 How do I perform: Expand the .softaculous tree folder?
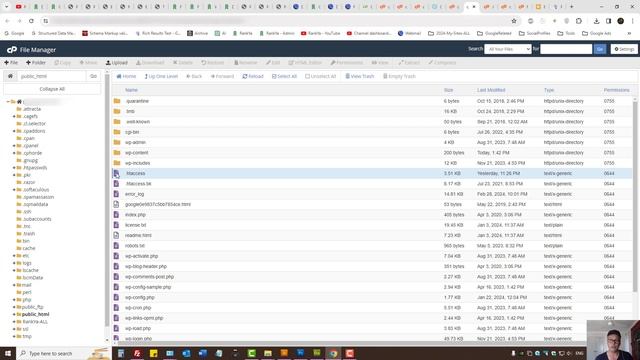[x=14, y=190]
